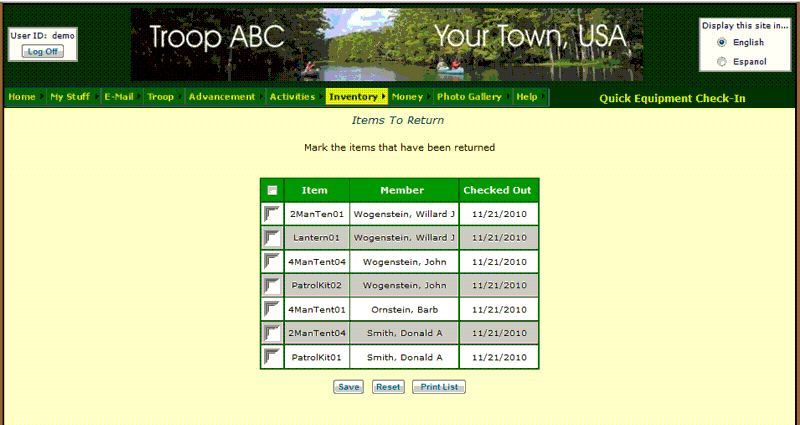Open the Photo Gallery menu

pyautogui.click(x=473, y=96)
